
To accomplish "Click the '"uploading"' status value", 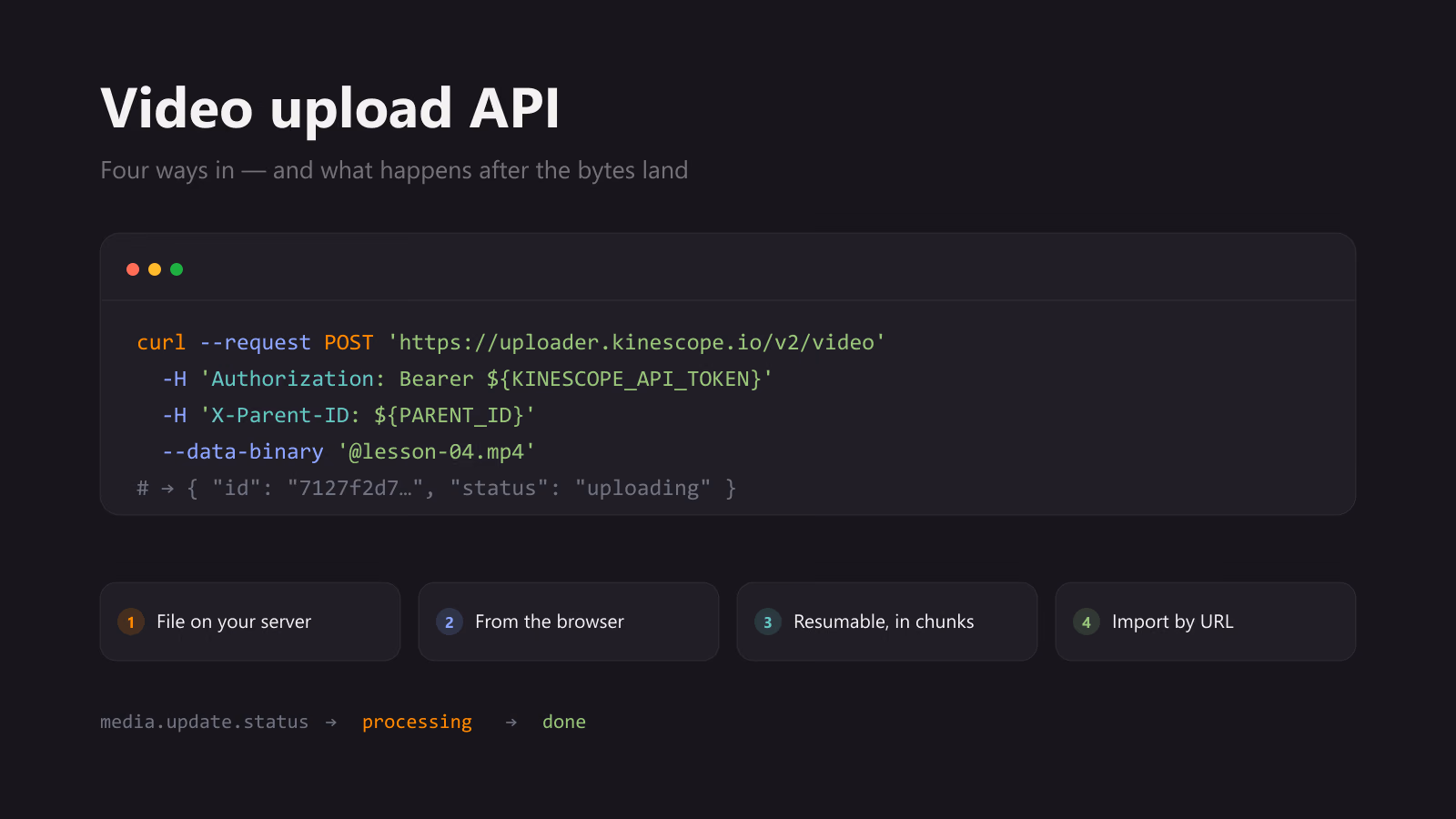I will pyautogui.click(x=642, y=488).
